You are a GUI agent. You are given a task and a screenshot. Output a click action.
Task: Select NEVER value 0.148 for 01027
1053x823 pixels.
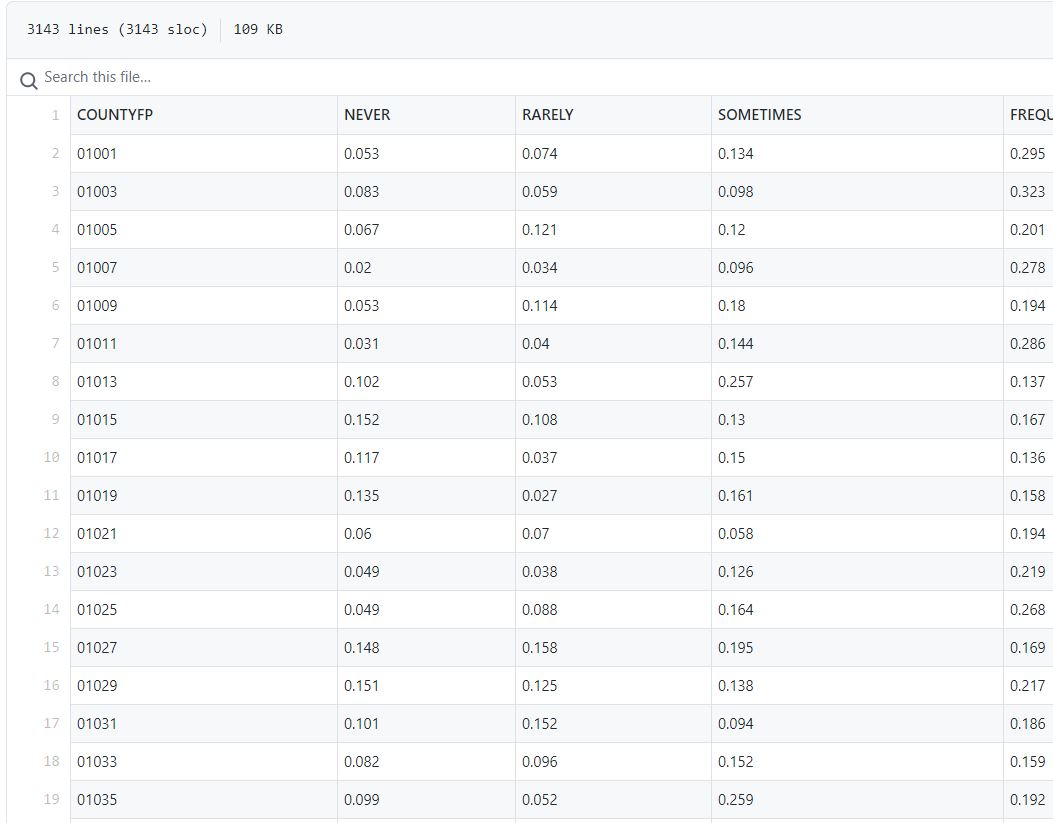click(426, 648)
